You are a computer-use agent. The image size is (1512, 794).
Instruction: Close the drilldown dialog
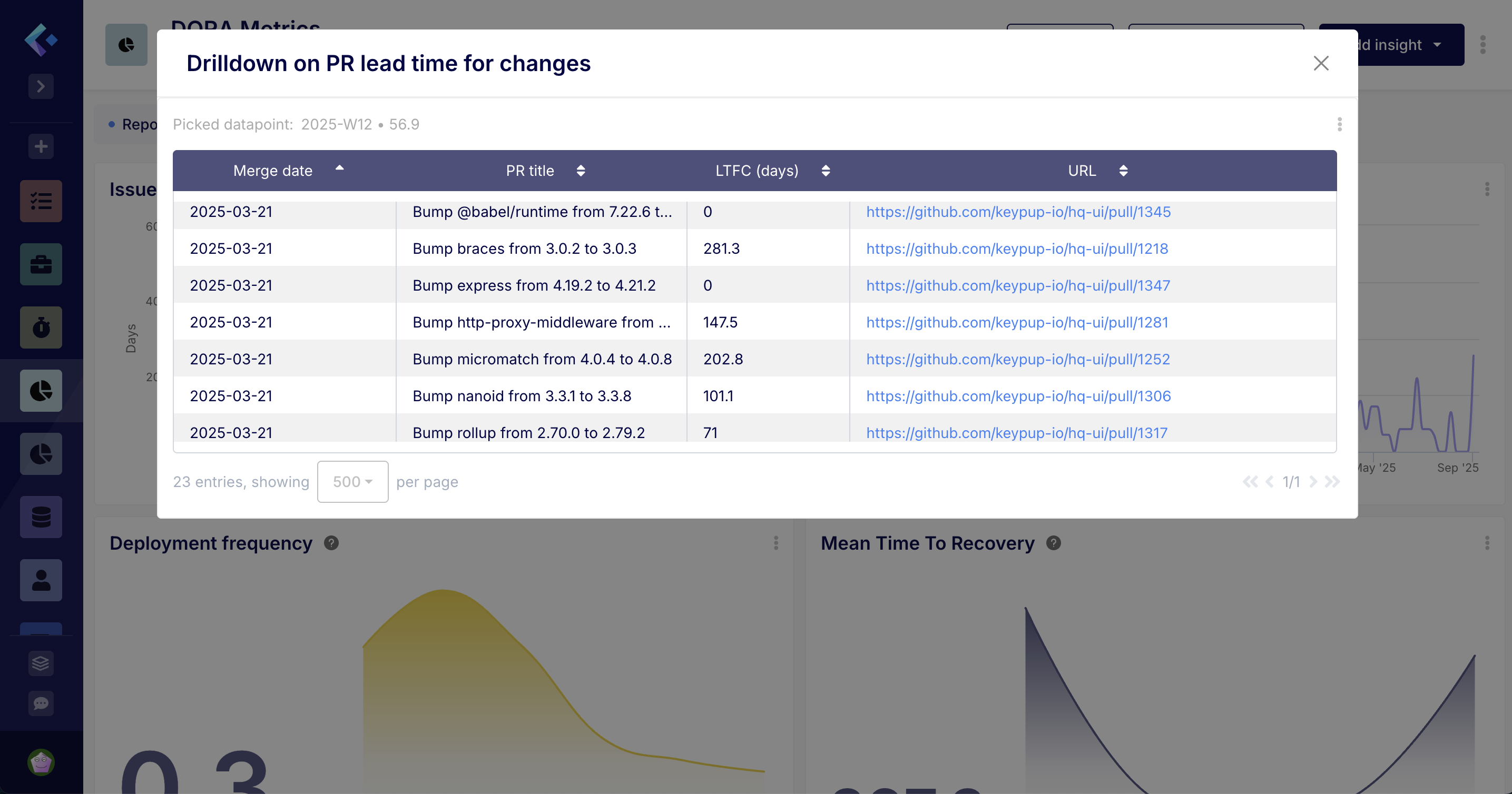[1321, 63]
